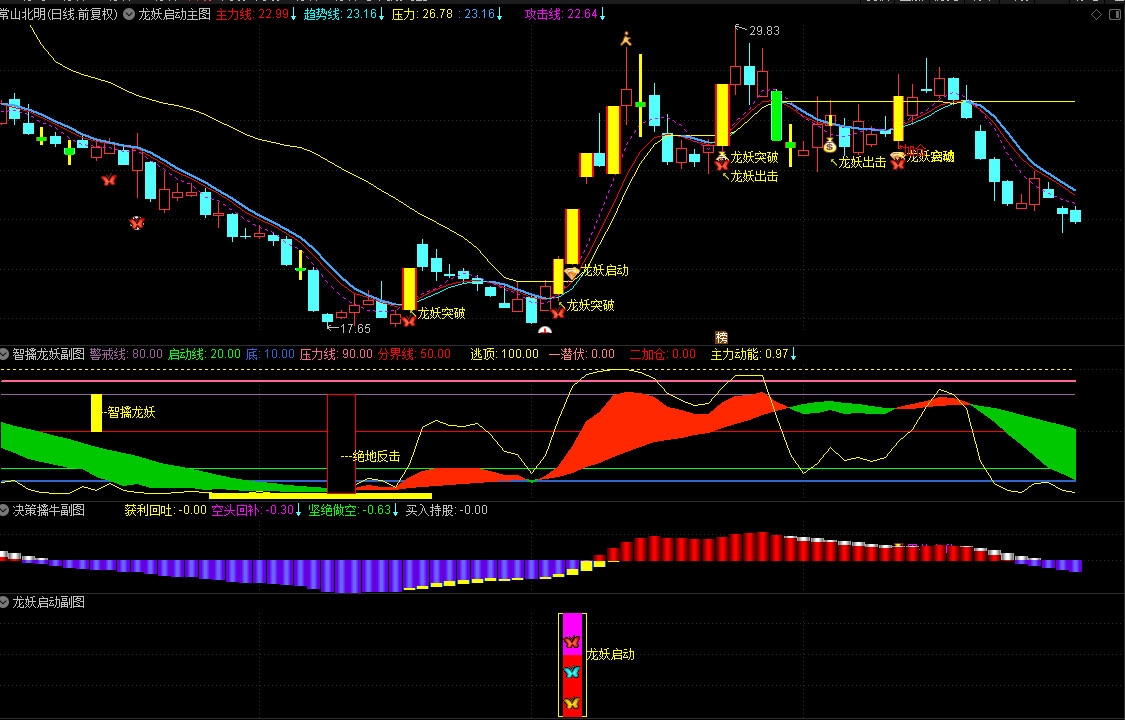Image resolution: width=1125 pixels, height=720 pixels.
Task: Click the magenta butterfly in 龙妖启动副图 bar
Action: [572, 642]
